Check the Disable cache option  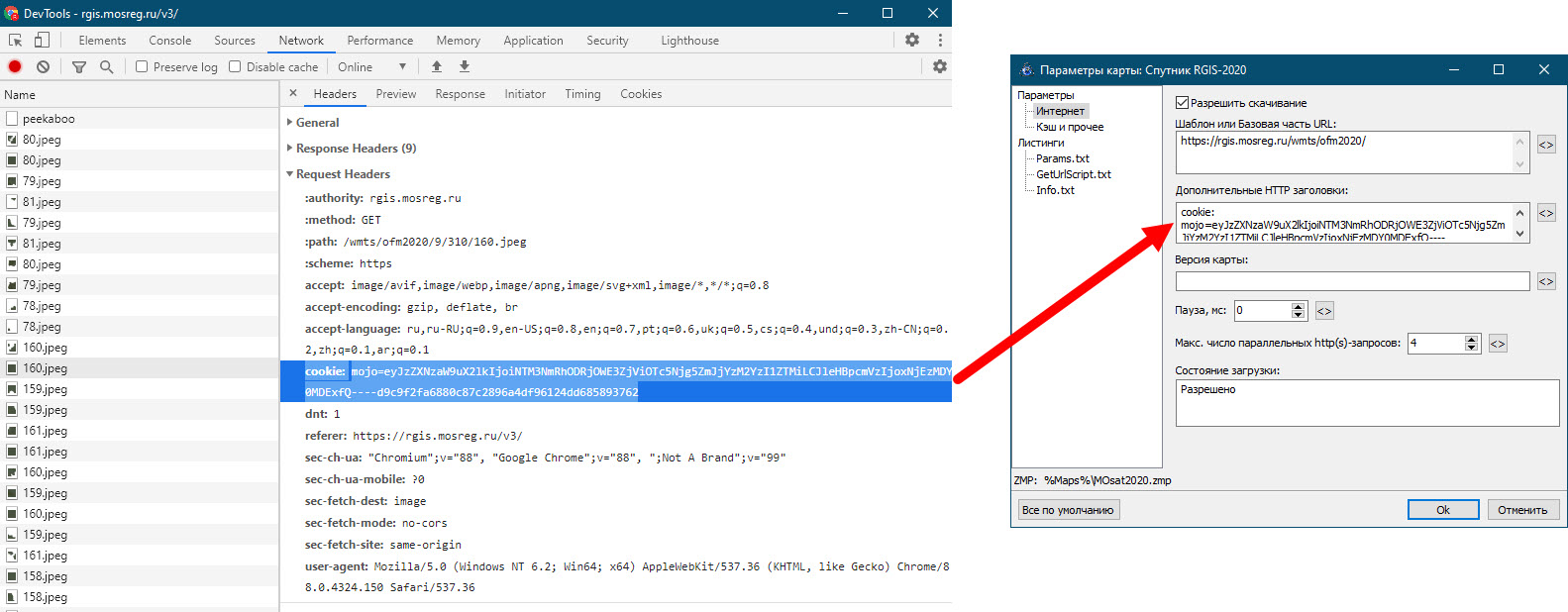235,67
